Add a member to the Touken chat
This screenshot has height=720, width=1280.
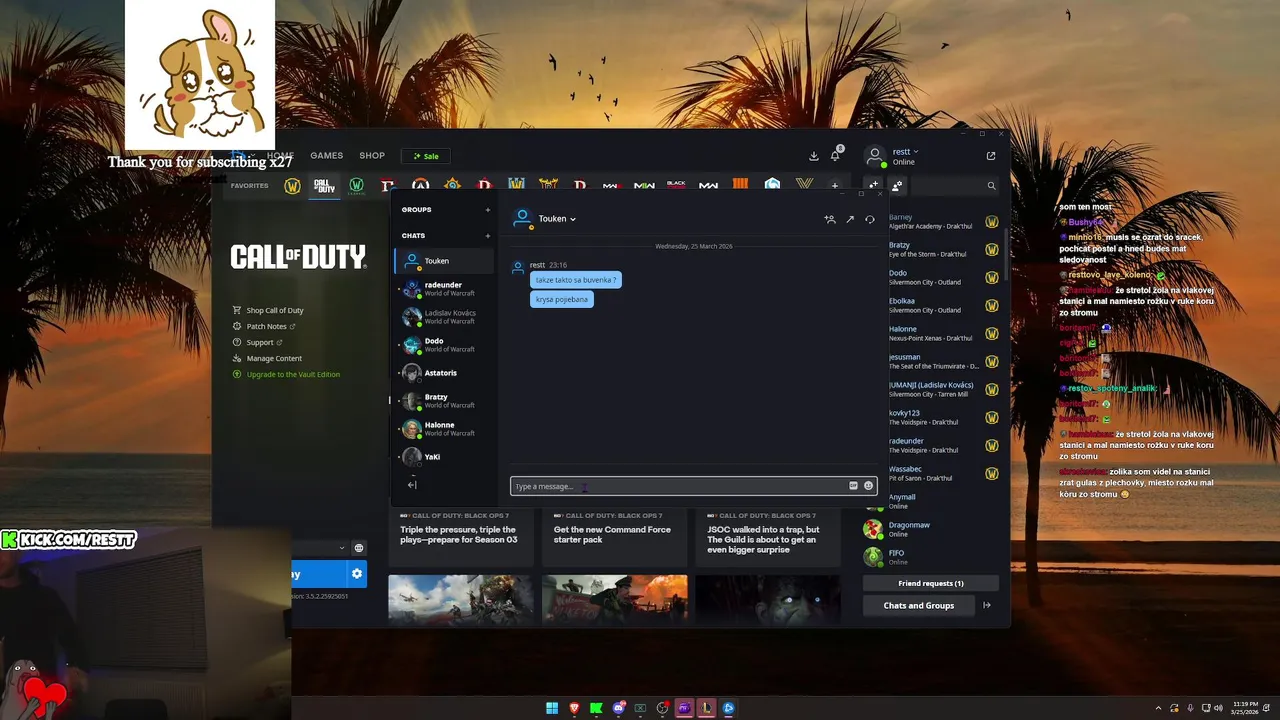[830, 219]
